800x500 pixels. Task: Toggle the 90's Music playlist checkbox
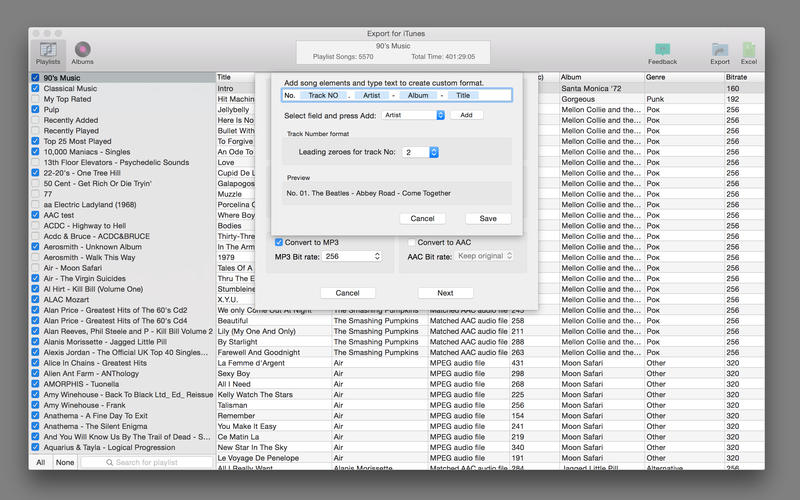tap(35, 78)
